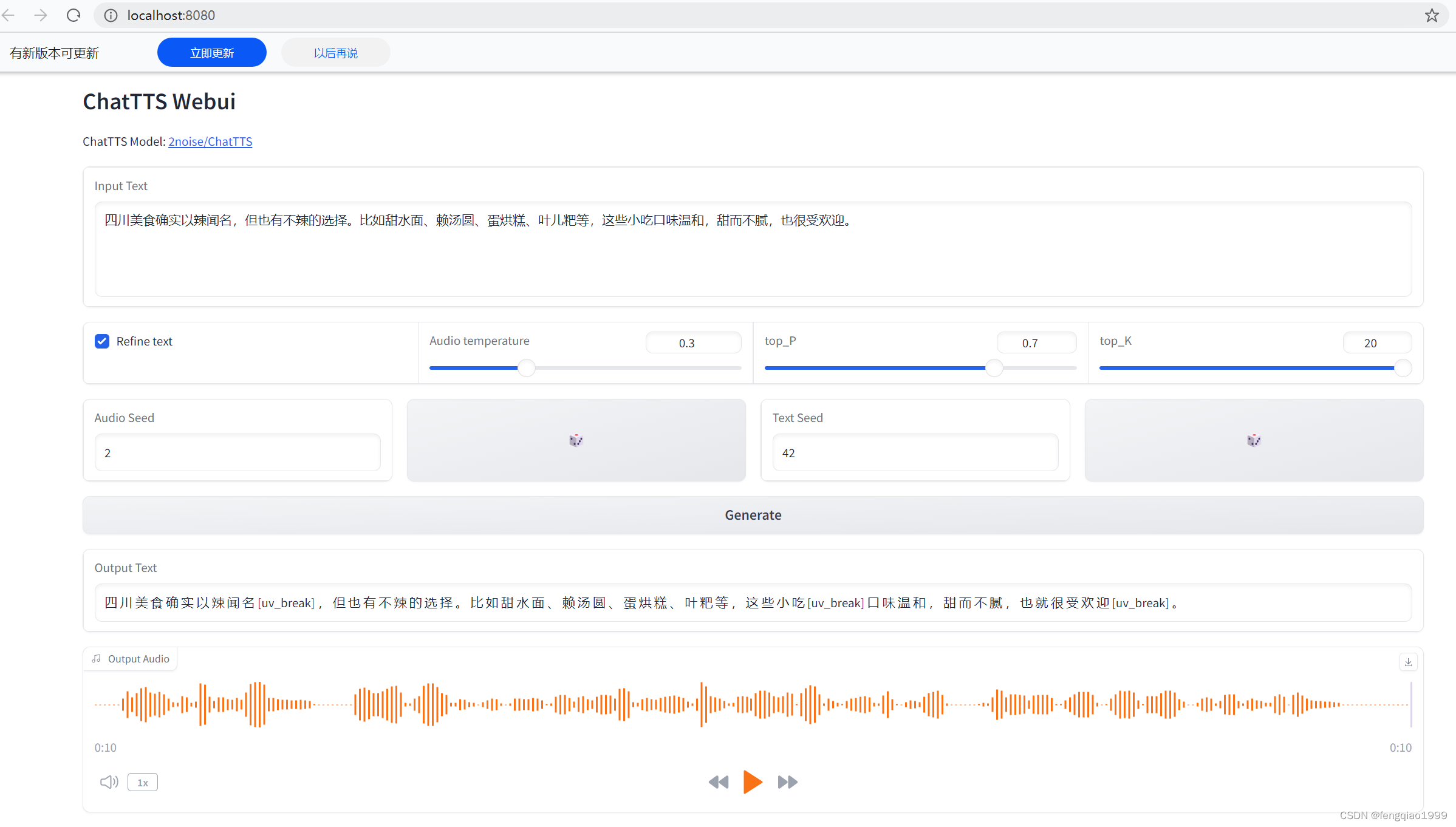Screen dimensions: 1456x827
Task: Mute the audio with speaker icon
Action: [109, 782]
